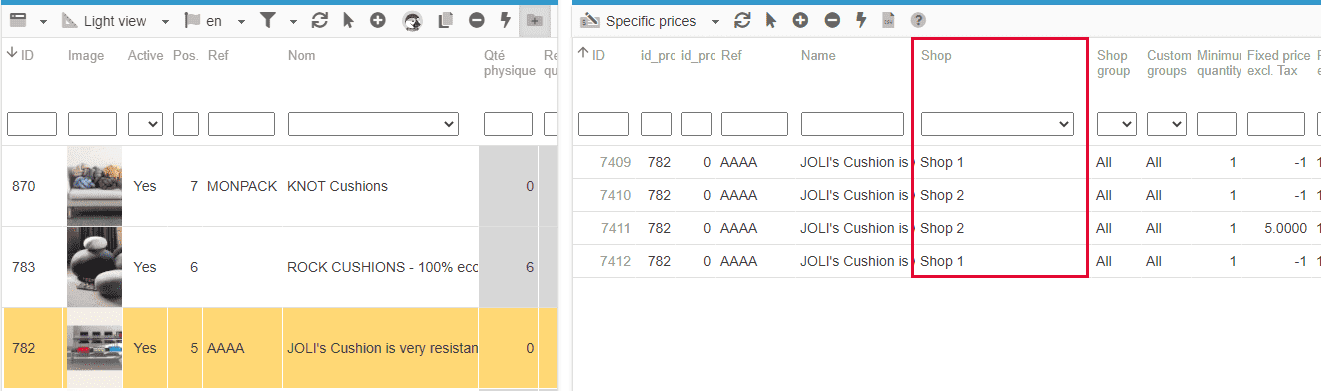
Task: Open help for Specific prices panel
Action: 918,20
